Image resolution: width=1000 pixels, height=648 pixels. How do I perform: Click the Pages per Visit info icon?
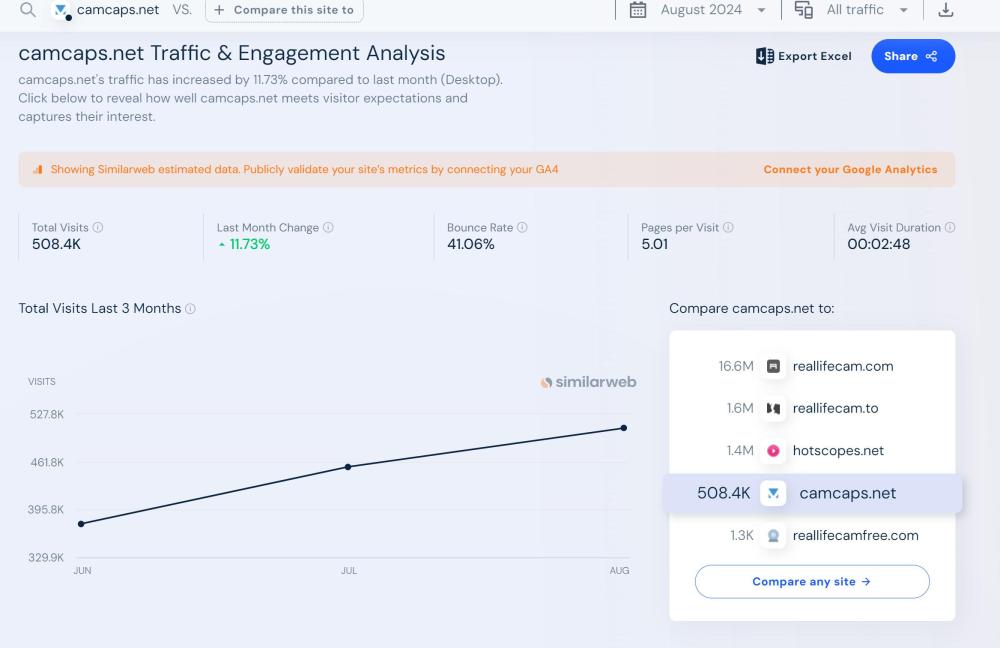coord(728,228)
